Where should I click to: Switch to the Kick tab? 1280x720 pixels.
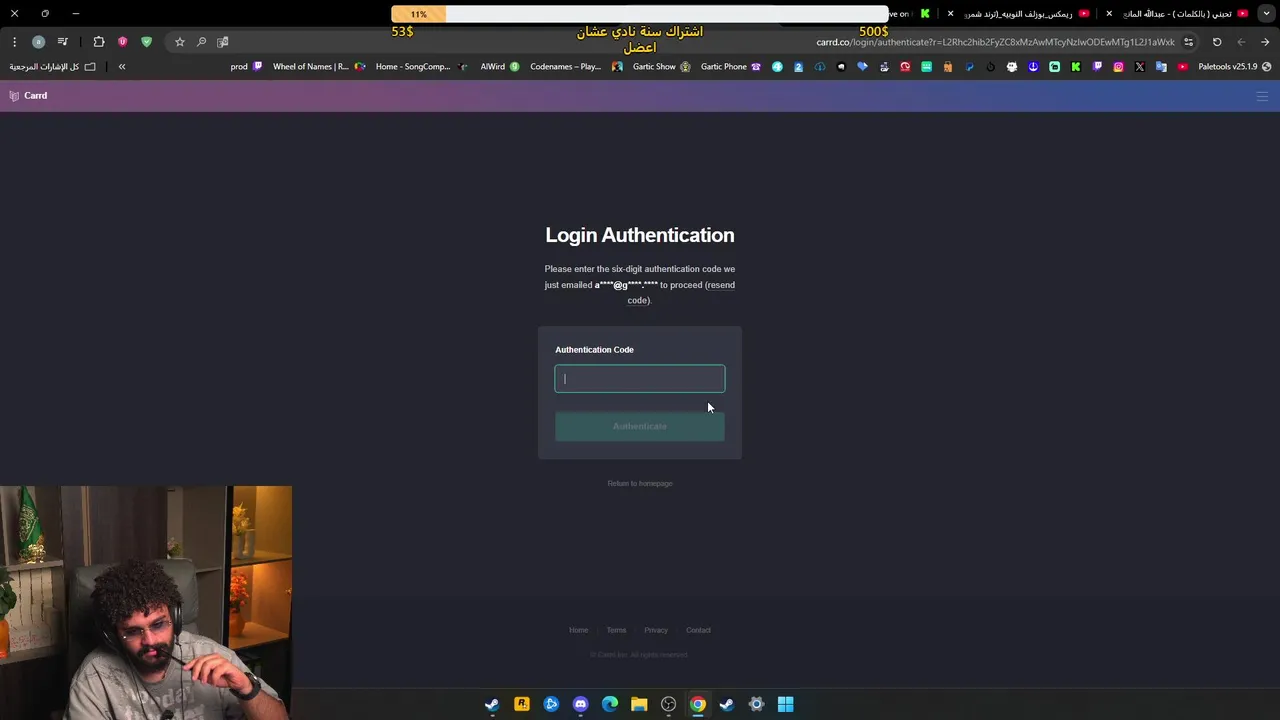point(912,14)
